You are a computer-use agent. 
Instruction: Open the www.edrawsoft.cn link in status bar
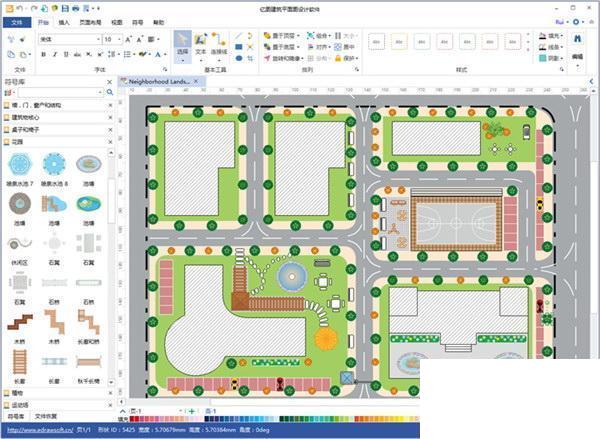tap(40, 430)
